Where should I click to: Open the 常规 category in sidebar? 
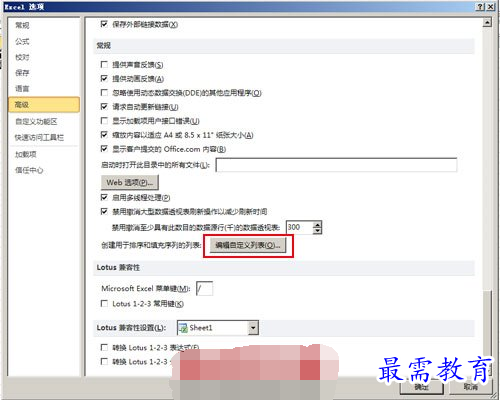click(x=22, y=25)
